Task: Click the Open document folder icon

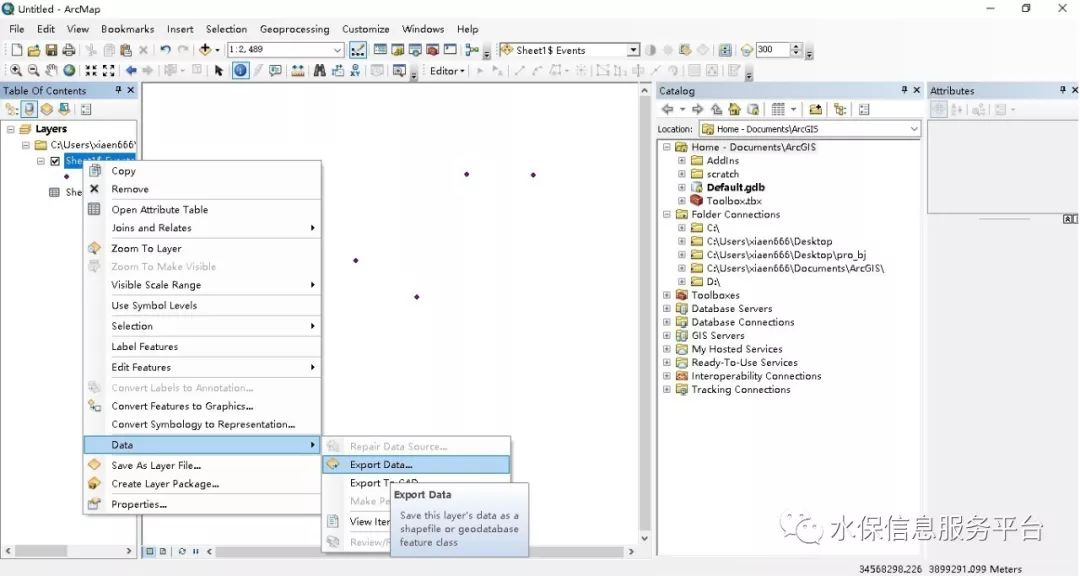Action: coord(34,50)
